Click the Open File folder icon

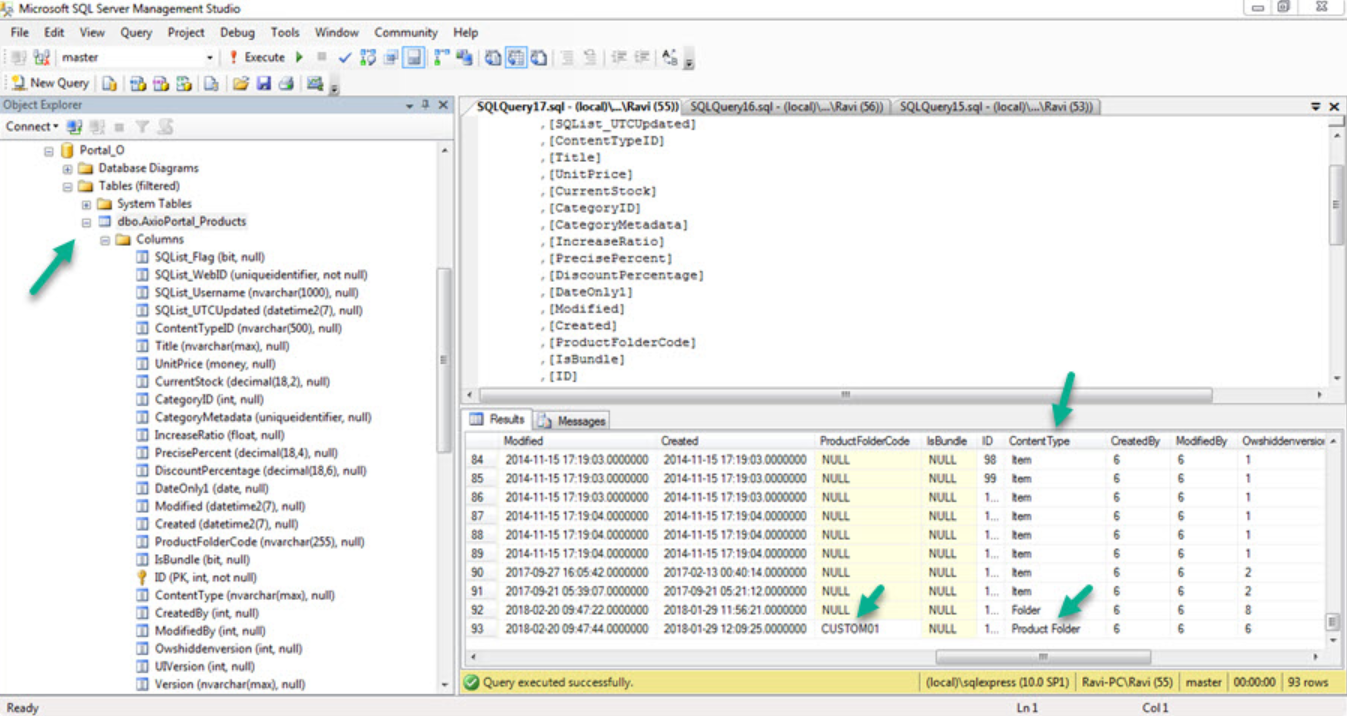pyautogui.click(x=241, y=84)
